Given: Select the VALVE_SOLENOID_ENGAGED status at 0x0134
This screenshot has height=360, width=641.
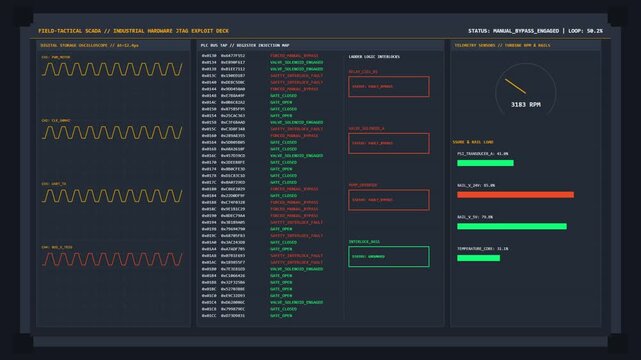Looking at the screenshot, I should pyautogui.click(x=296, y=63).
